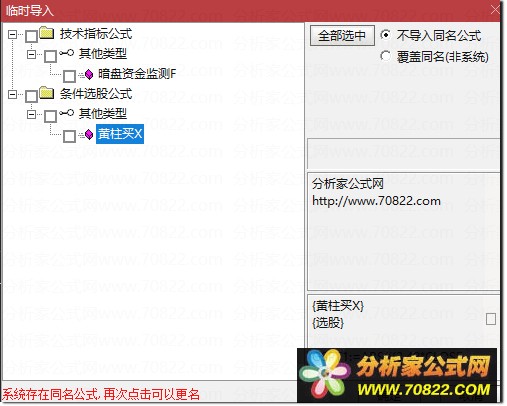507x406 pixels.
Task: Select the 覆盖同名(非系统) radio option
Action: click(x=385, y=56)
